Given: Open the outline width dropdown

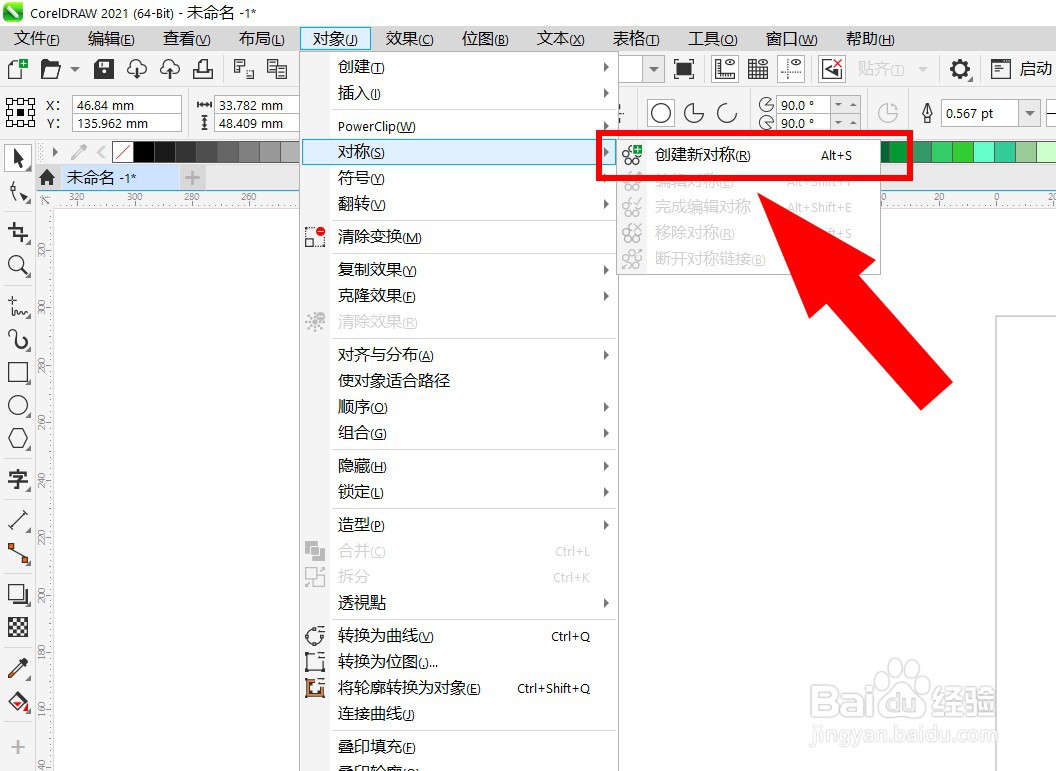Looking at the screenshot, I should click(1030, 113).
